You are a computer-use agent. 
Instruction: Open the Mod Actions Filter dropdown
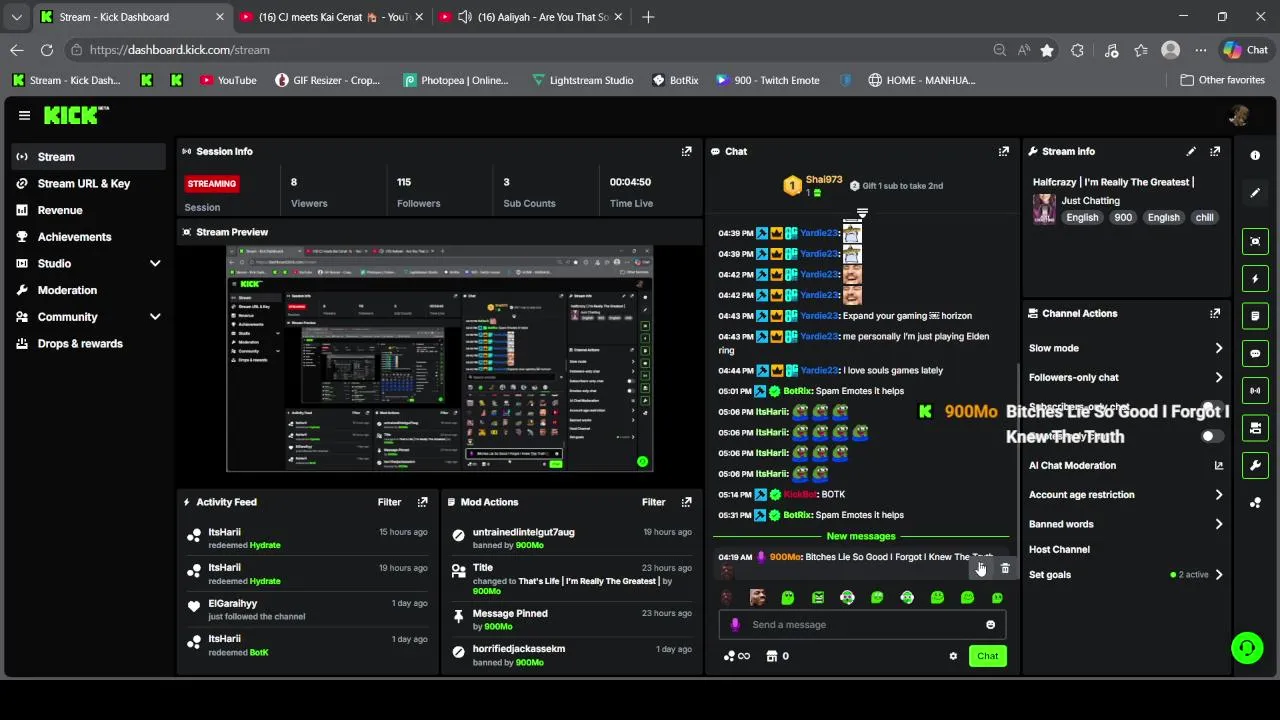coord(653,502)
